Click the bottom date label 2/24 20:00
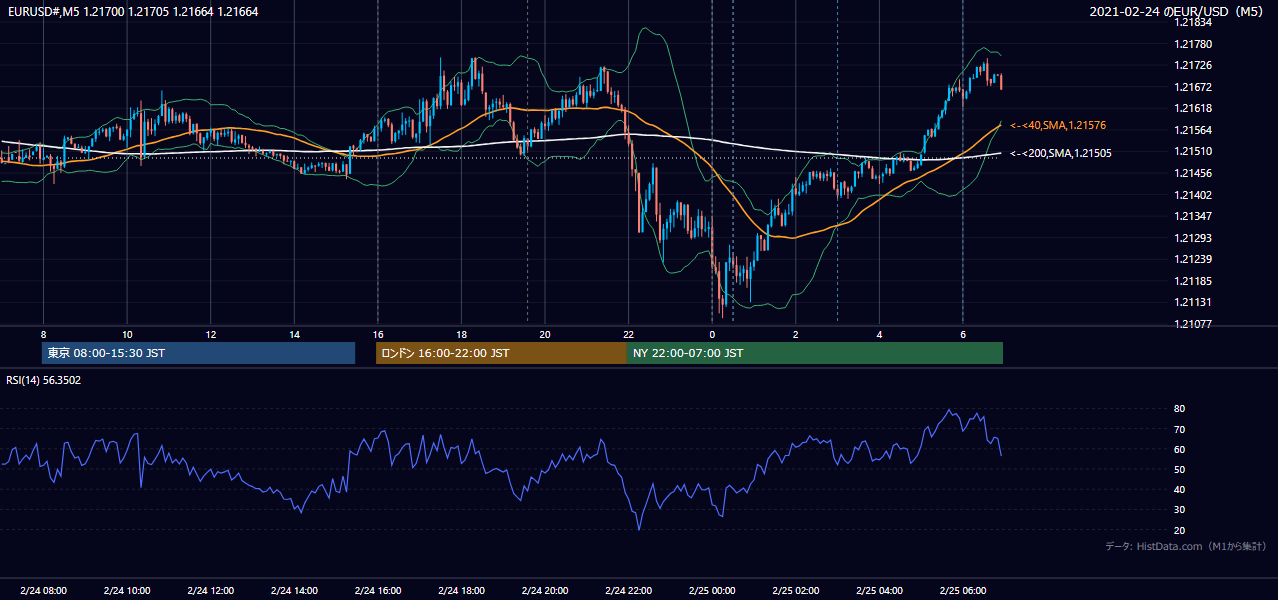Screen dimensions: 1278x600 (545, 591)
